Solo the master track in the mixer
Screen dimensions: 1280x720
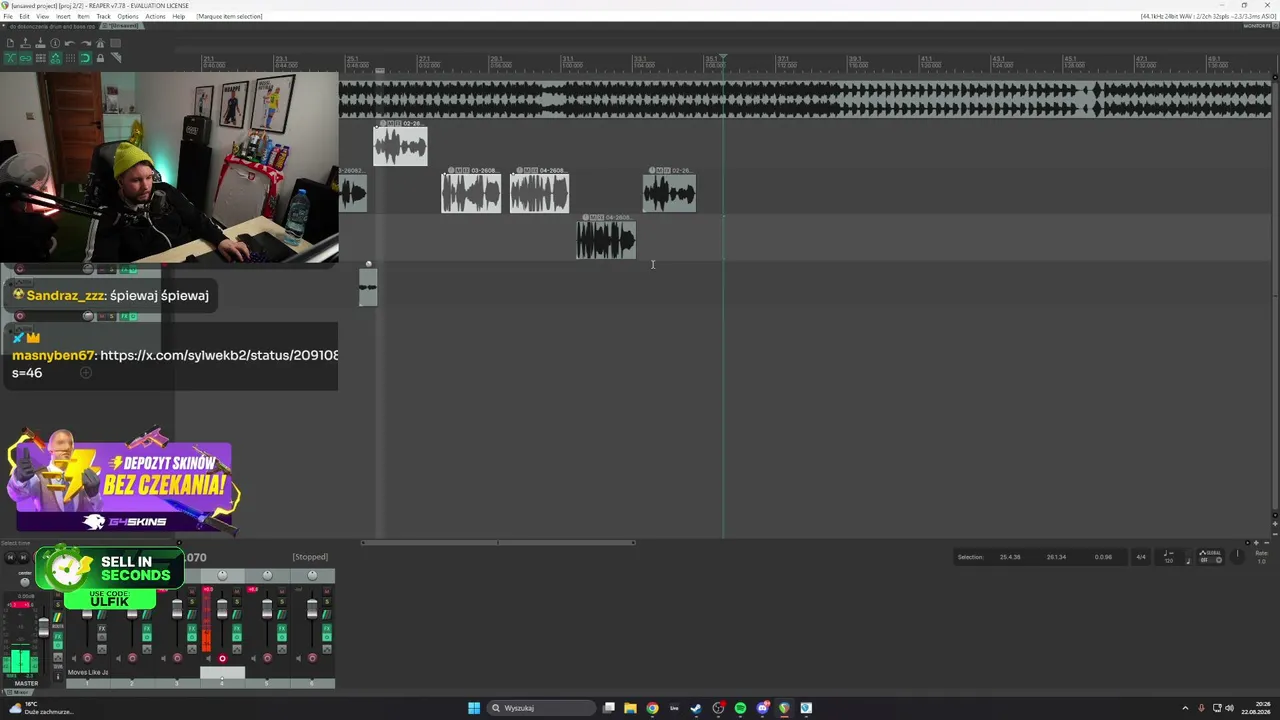coord(57,604)
